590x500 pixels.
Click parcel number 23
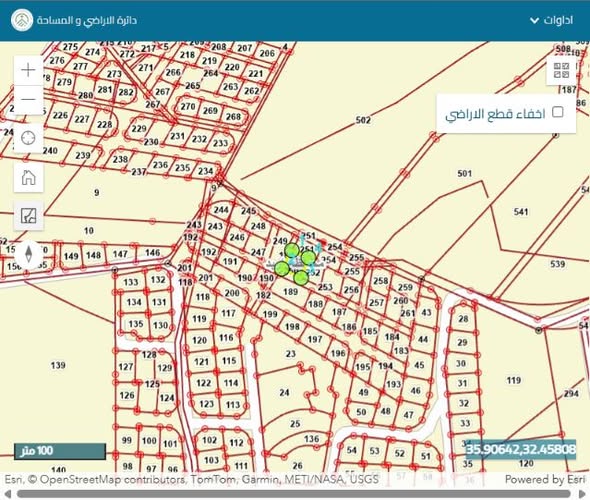tap(290, 354)
